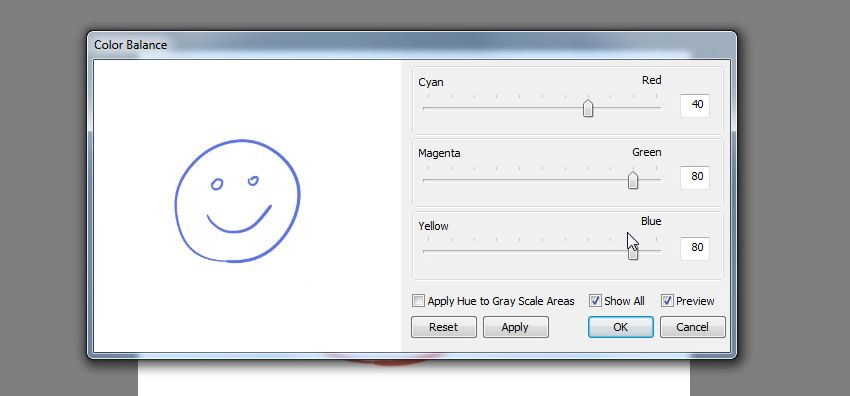Focus the Cyan-Red value field showing 40
The height and width of the screenshot is (396, 850).
pyautogui.click(x=695, y=105)
